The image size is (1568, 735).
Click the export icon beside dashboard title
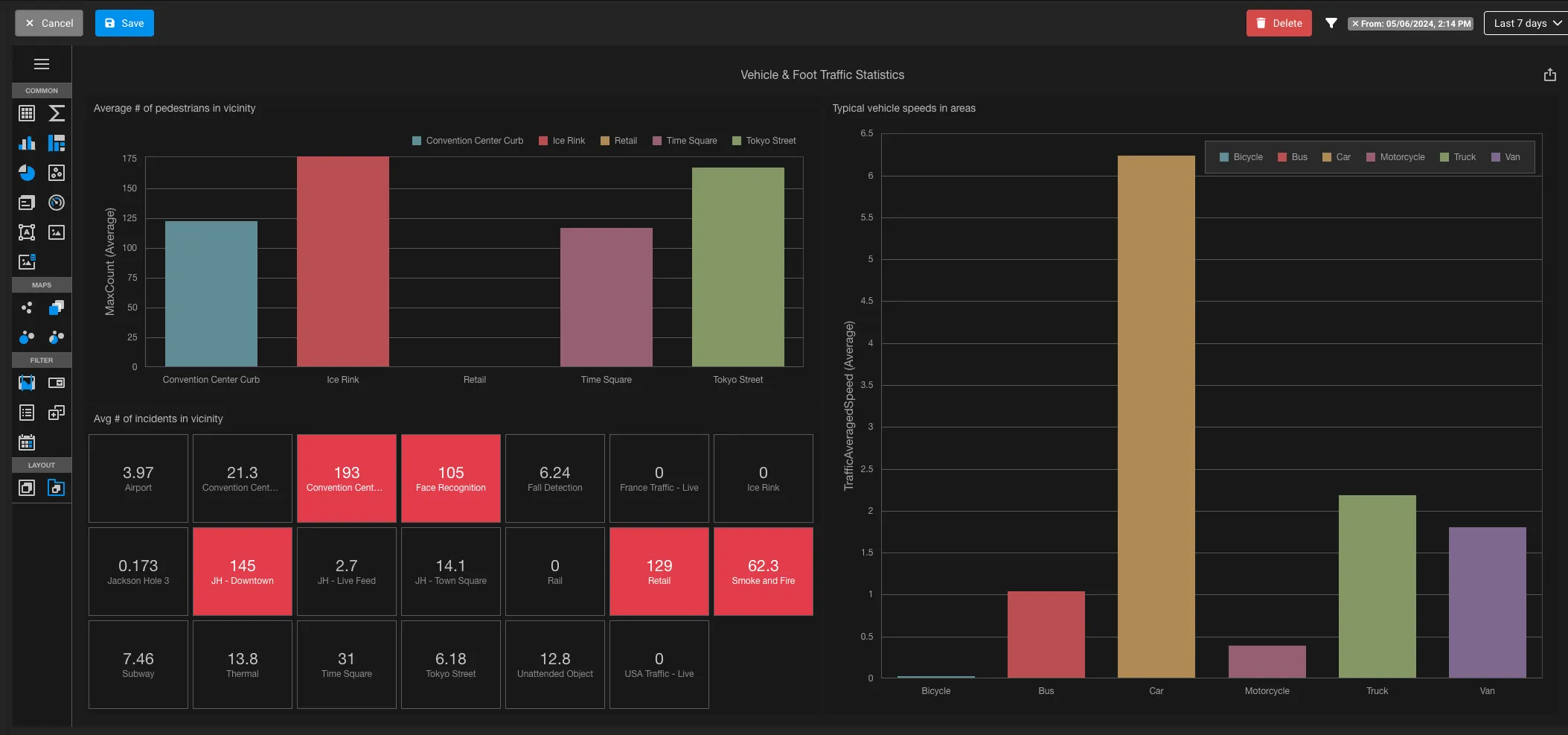(1549, 74)
